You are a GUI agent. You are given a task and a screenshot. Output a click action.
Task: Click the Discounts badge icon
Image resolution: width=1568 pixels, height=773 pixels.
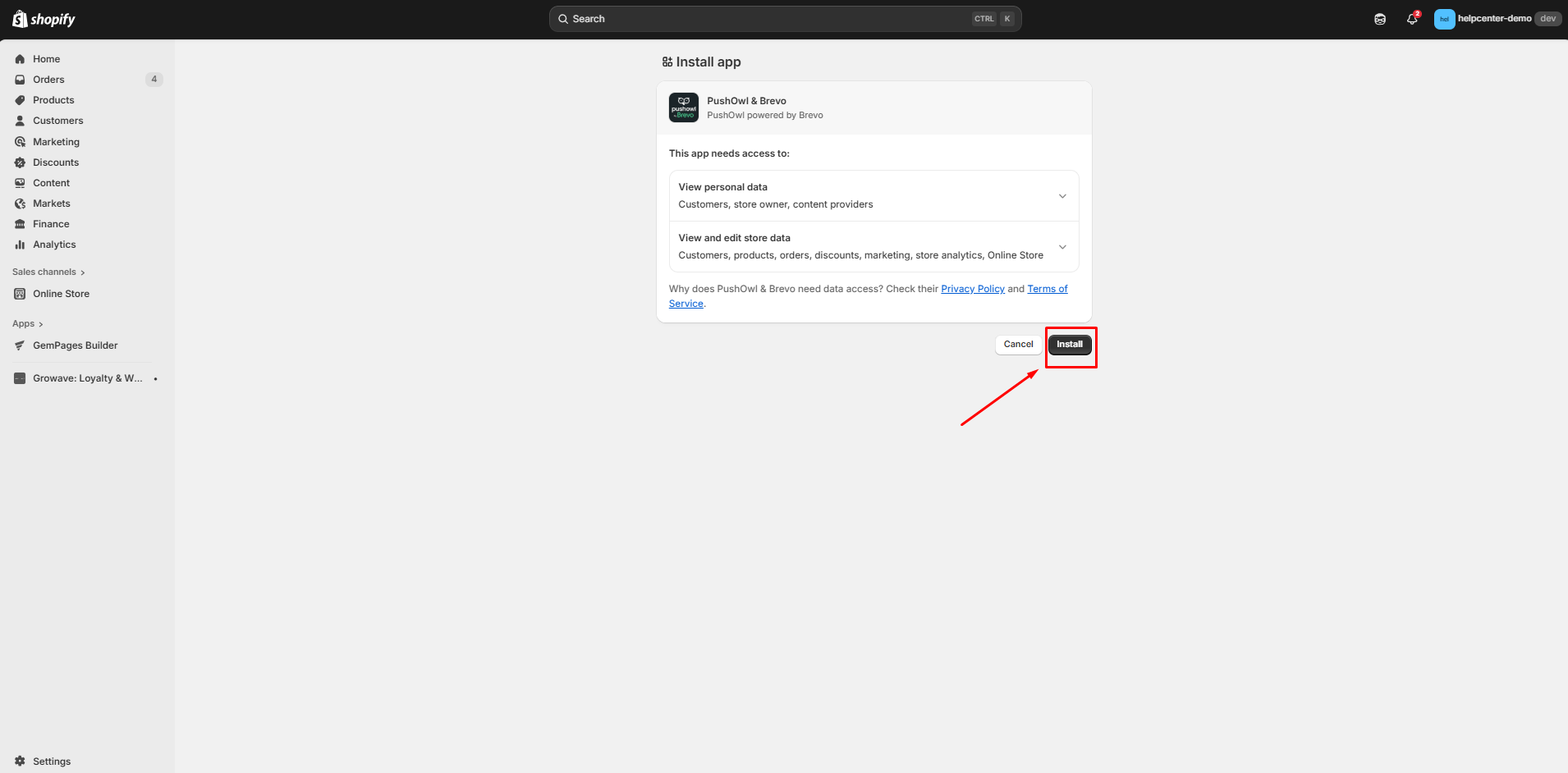click(21, 162)
